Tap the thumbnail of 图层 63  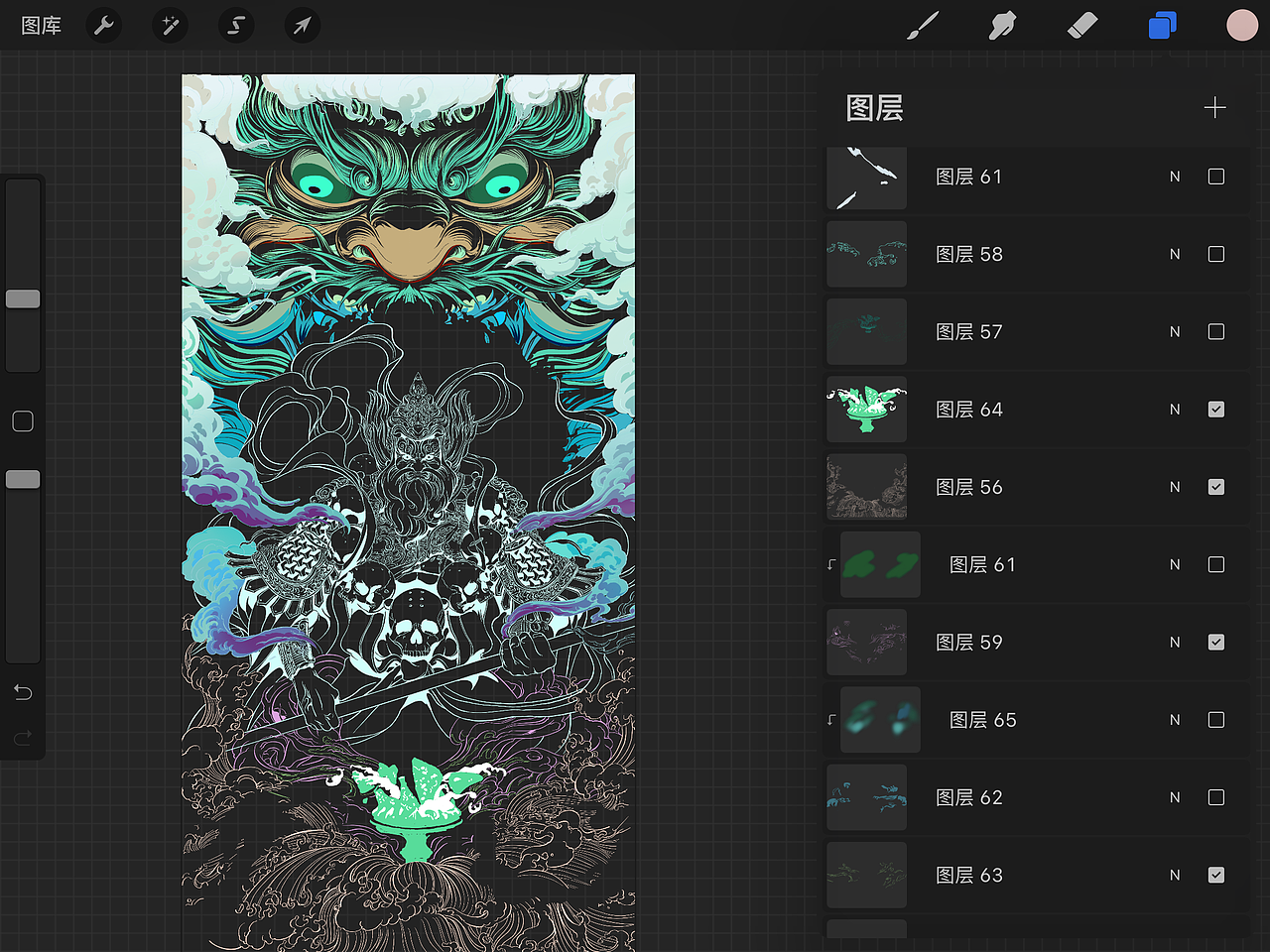tap(867, 875)
